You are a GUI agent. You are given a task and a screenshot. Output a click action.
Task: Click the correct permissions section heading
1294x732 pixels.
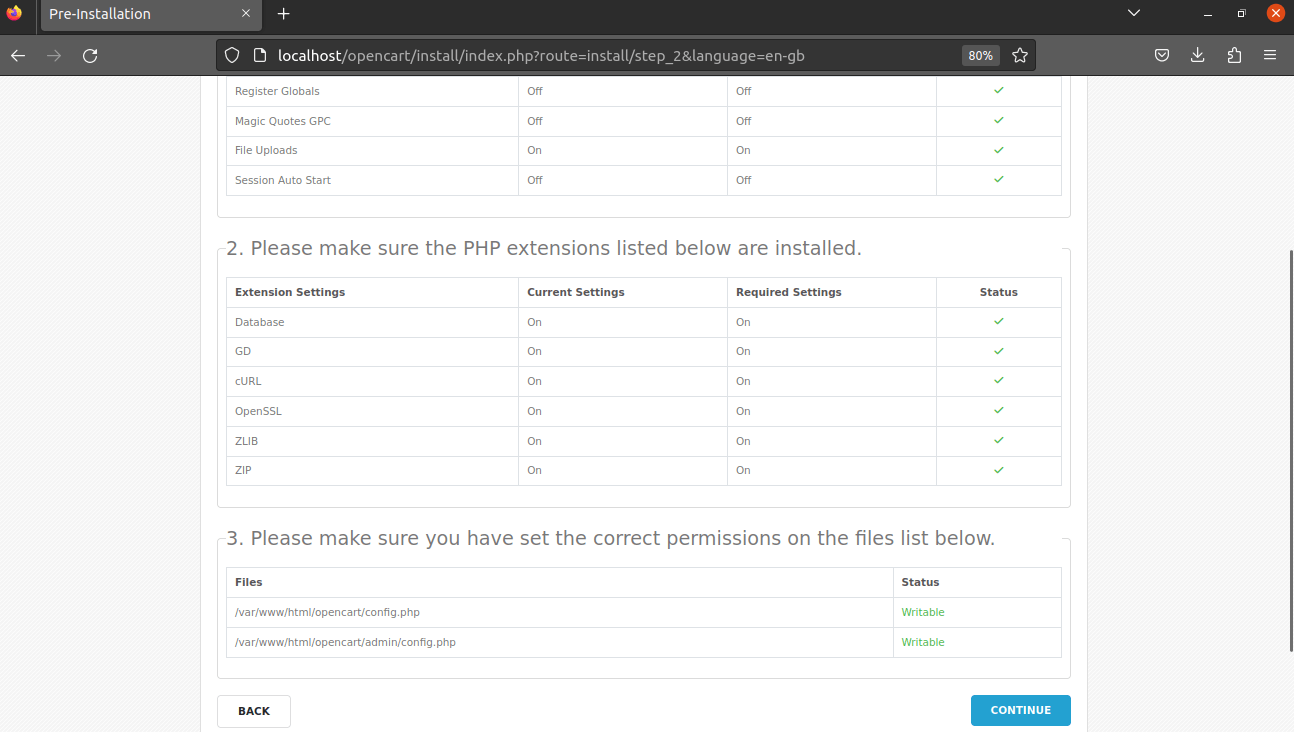click(610, 538)
